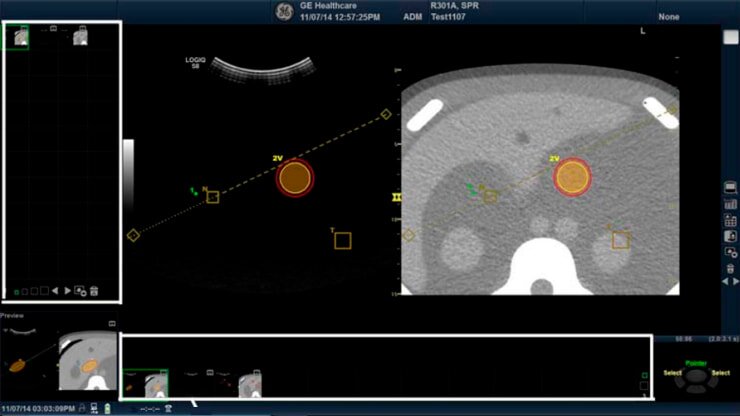
Task: Click the GE Healthcare logo in title bar
Action: pyautogui.click(x=283, y=11)
